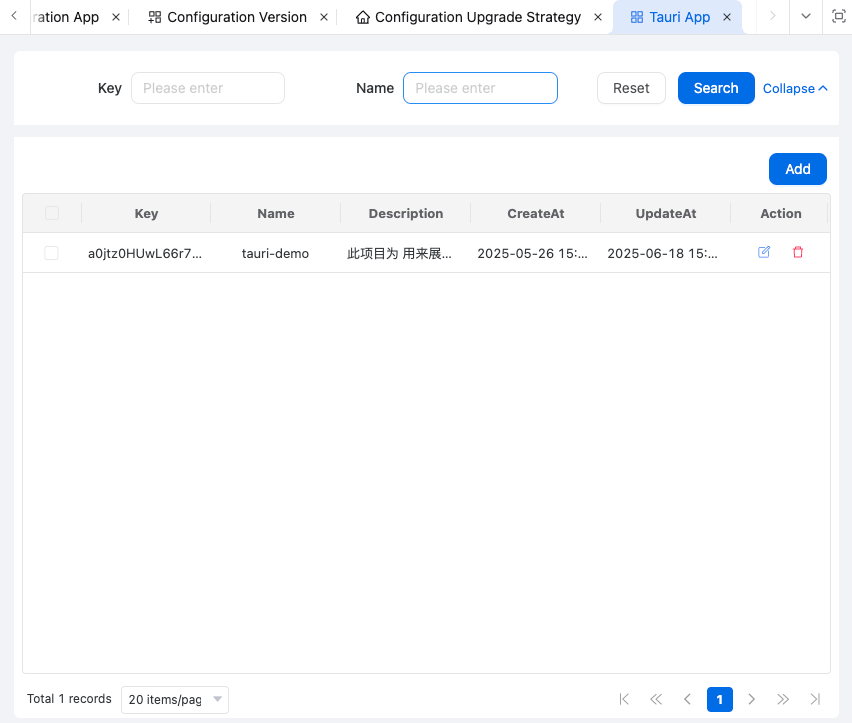The image size is (852, 723).
Task: Jump to the last page in pagination
Action: [x=815, y=699]
